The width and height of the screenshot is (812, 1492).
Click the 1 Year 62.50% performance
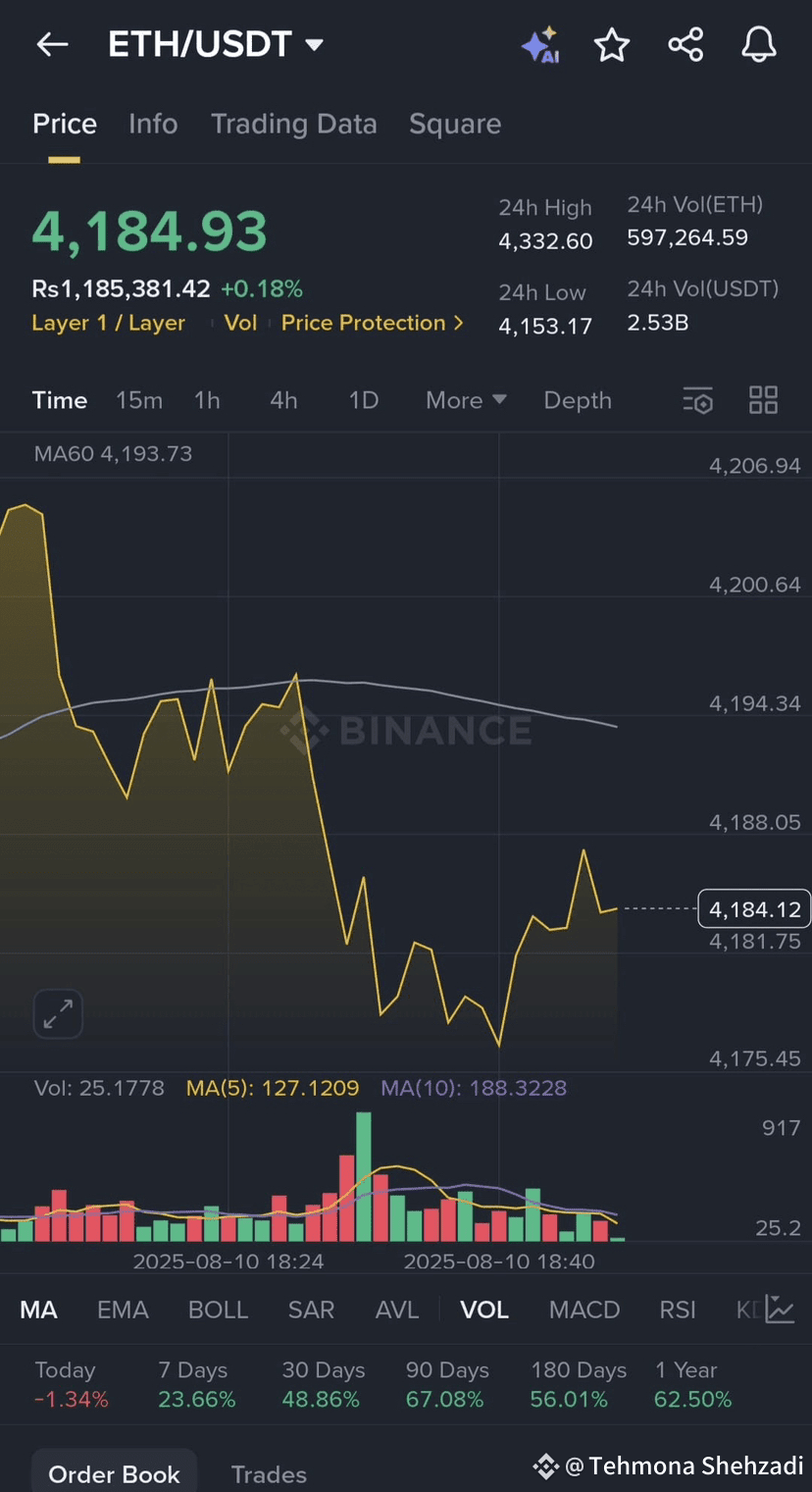tap(692, 1385)
